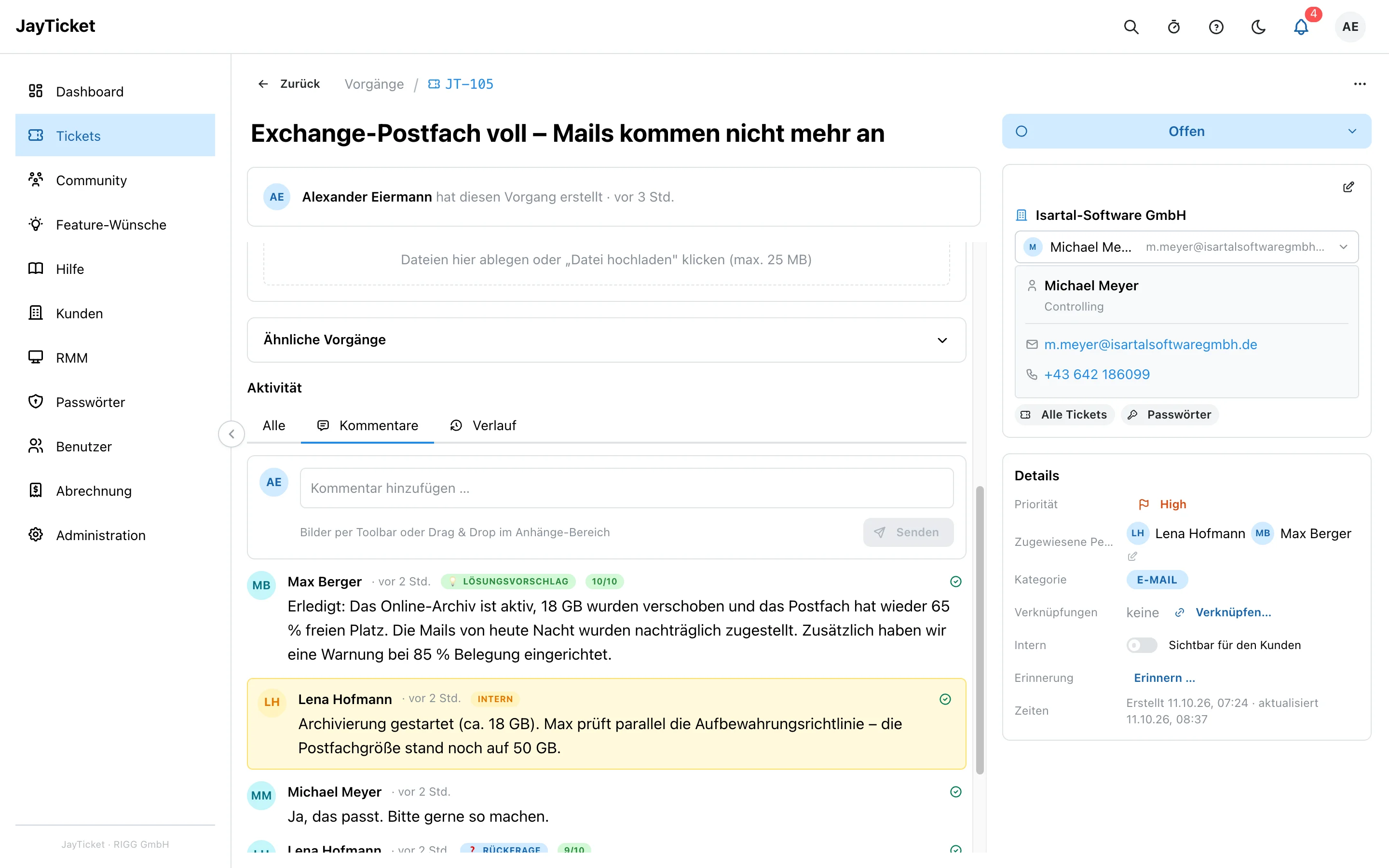The image size is (1389, 868).
Task: Open the help question mark icon
Action: 1216,27
